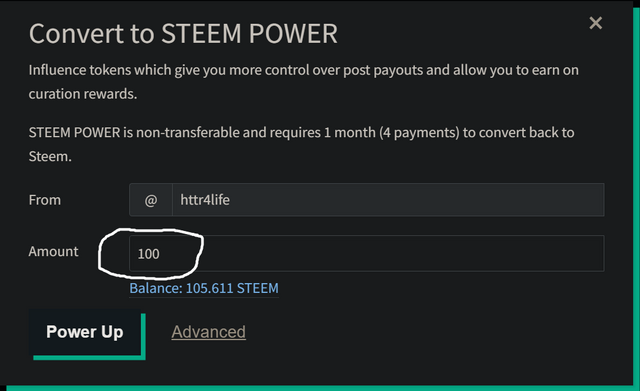640x391 pixels.
Task: Close the Convert to STEEM POWER dialog
Action: [596, 23]
